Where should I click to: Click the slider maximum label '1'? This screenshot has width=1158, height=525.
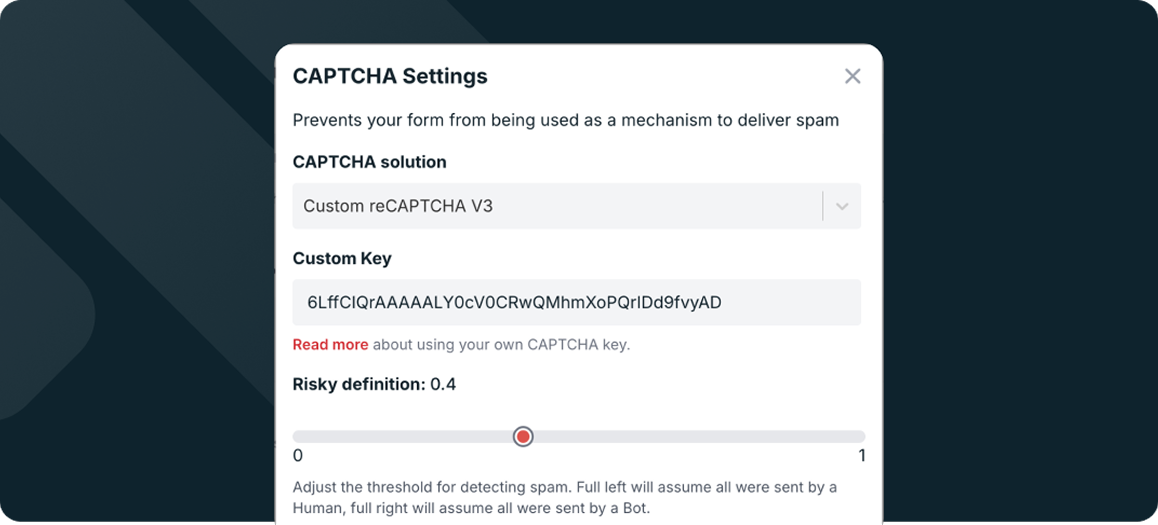861,456
